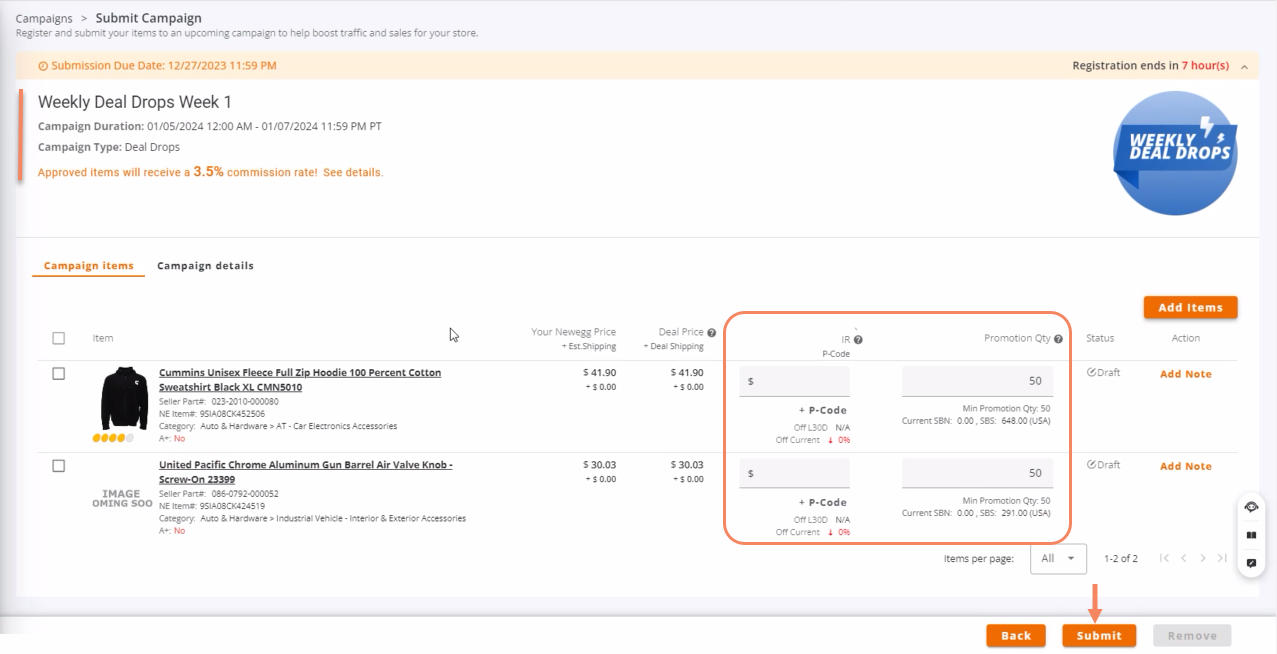
Task: Toggle the select-all items checkbox in the header
Action: coord(59,338)
